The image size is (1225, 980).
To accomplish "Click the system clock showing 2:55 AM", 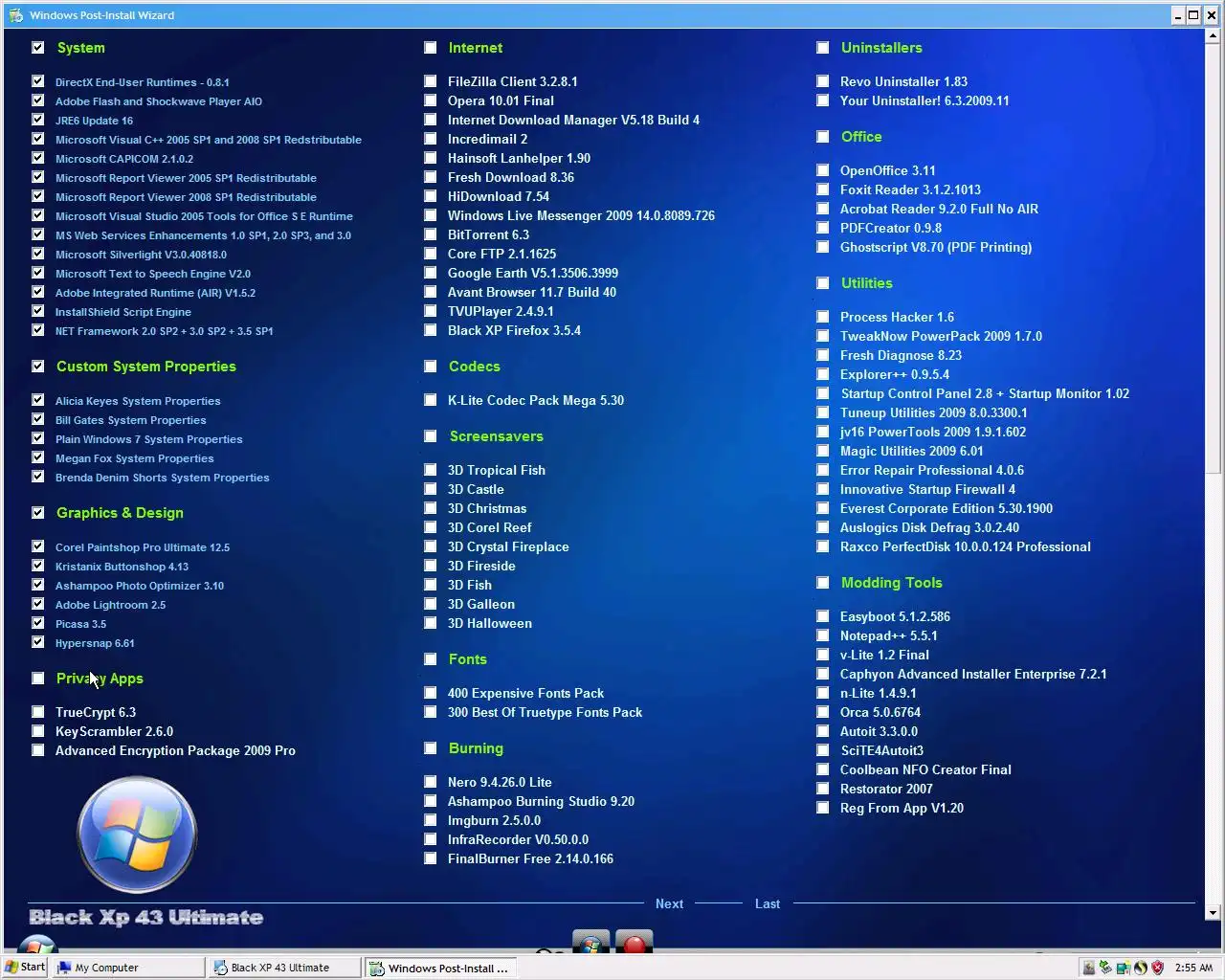I will (1193, 968).
